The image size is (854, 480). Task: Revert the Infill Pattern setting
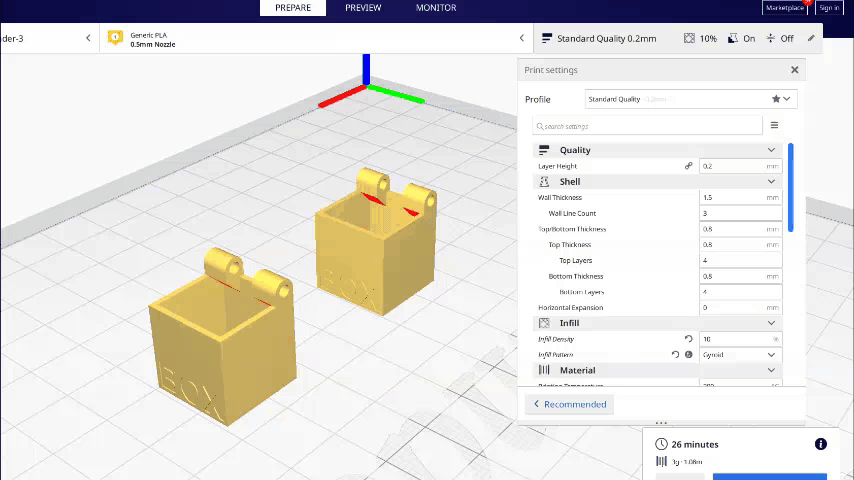[x=675, y=355]
